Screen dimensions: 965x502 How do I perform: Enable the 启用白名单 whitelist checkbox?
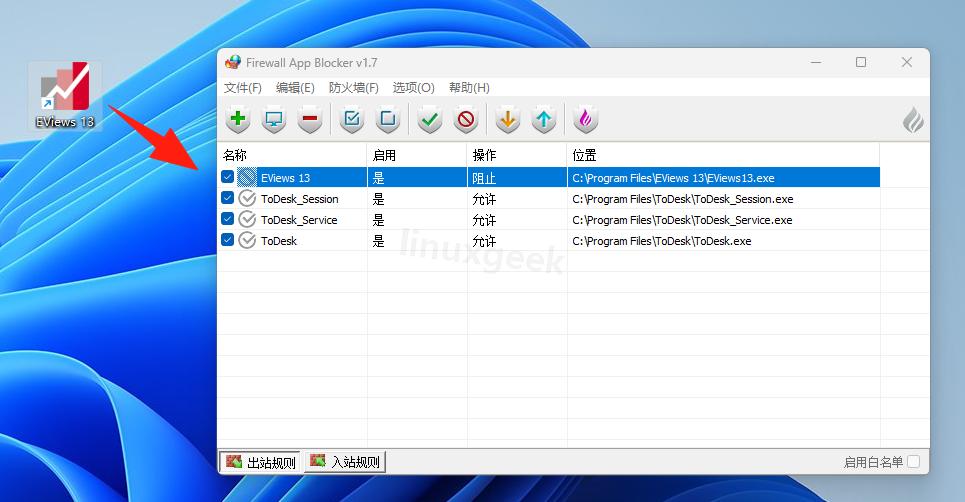click(x=914, y=461)
